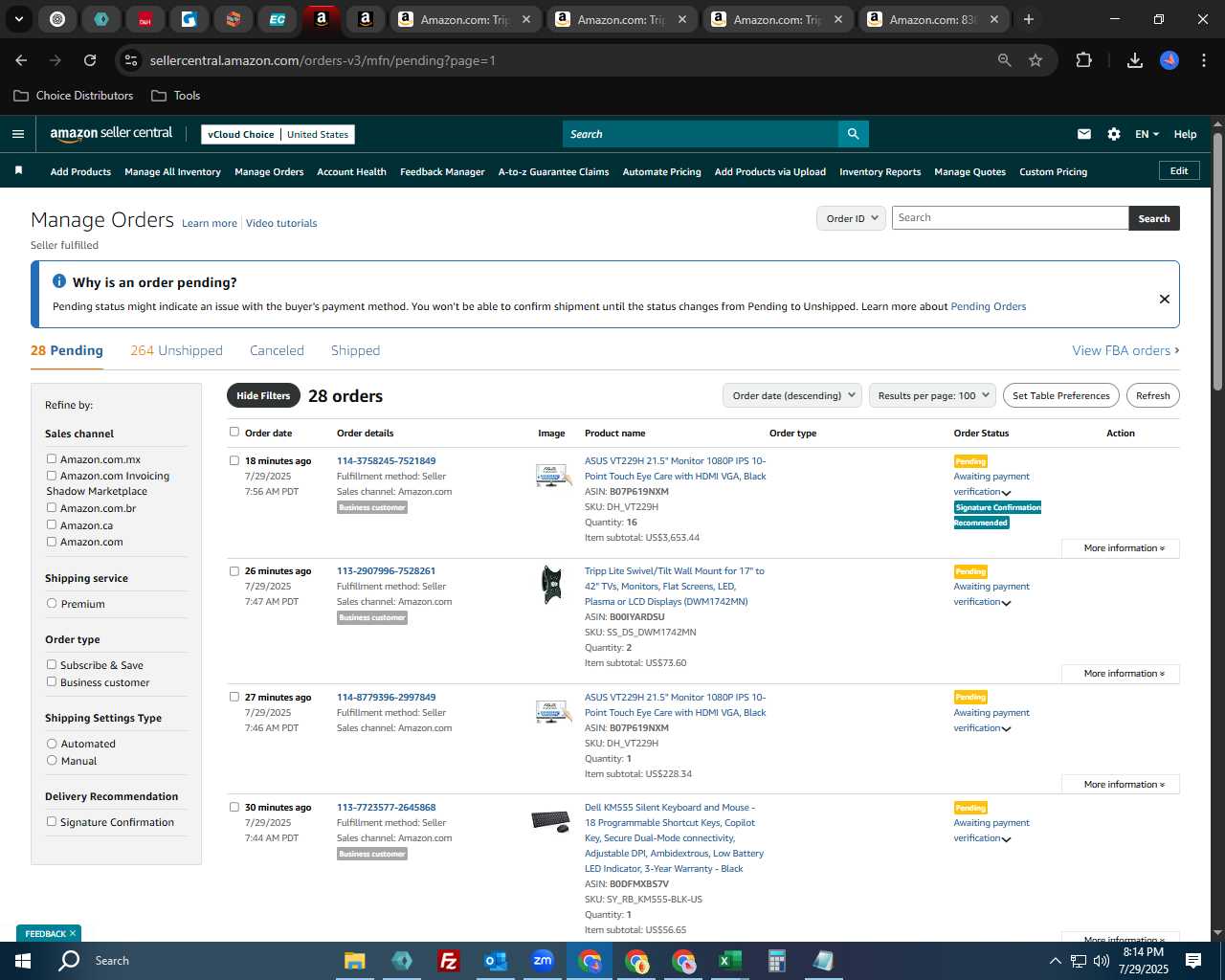Image resolution: width=1225 pixels, height=980 pixels.
Task: Expand More information for order 114-3758245-7521849
Action: pos(1121,548)
